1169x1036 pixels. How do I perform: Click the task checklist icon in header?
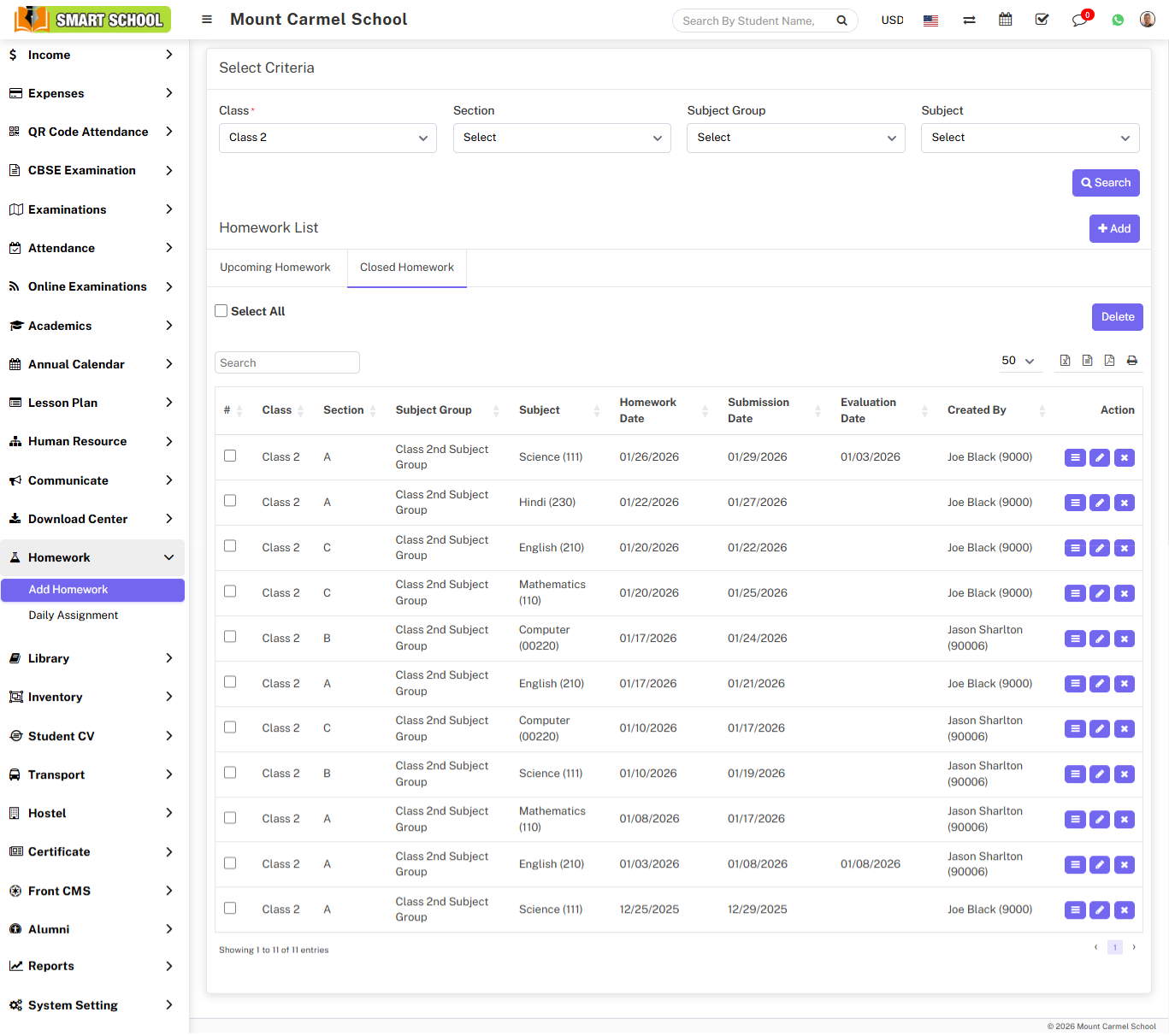(x=1042, y=20)
